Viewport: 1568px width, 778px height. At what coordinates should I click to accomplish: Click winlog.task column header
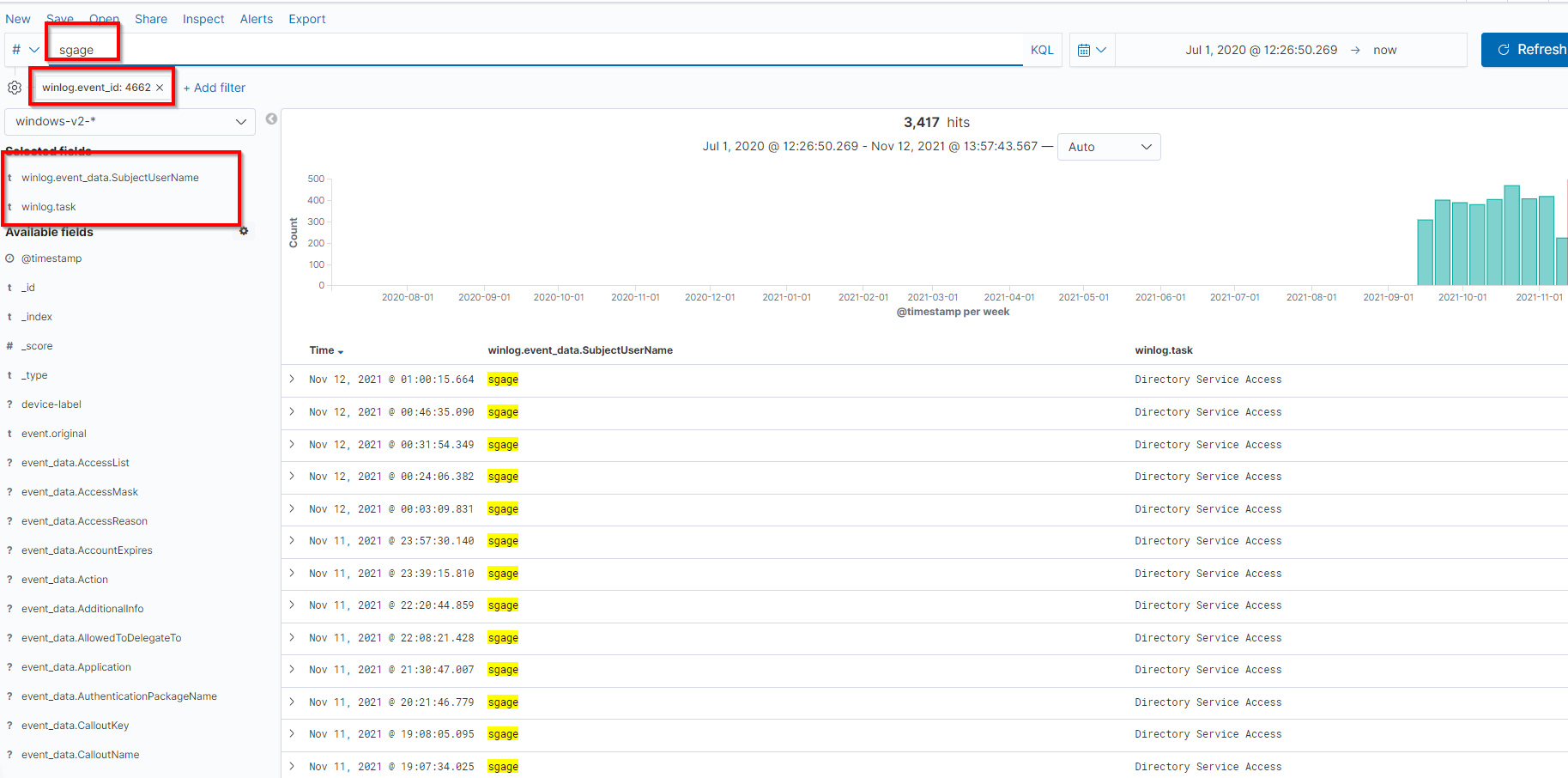1164,350
